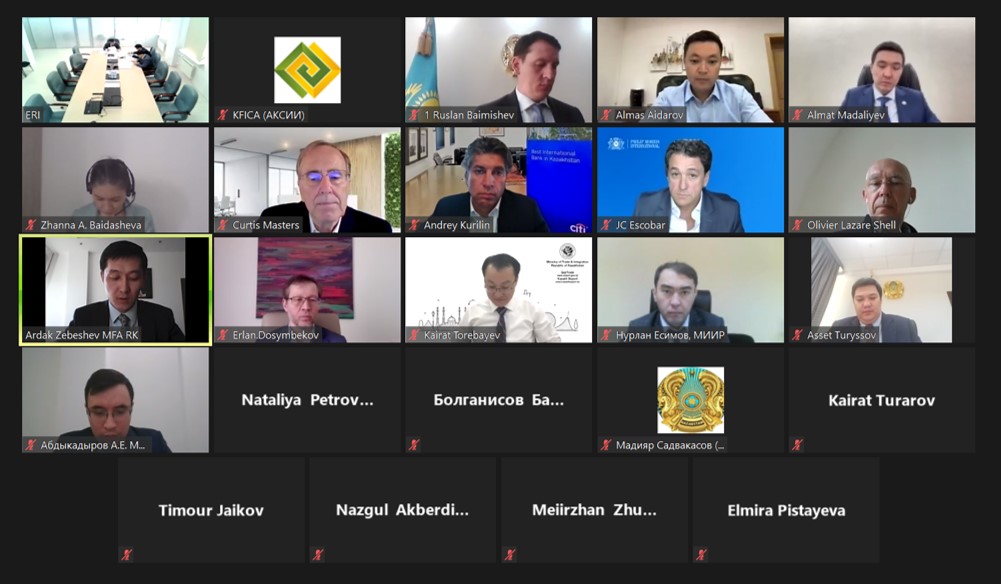Click Nazgul Akberdi... participant name
1001x584 pixels.
402,510
